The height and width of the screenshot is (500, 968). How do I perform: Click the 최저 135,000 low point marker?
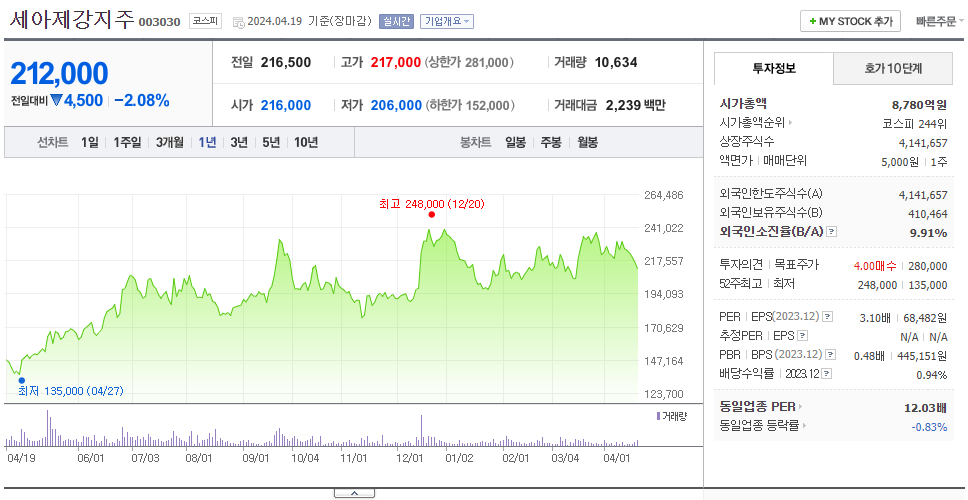[22, 380]
